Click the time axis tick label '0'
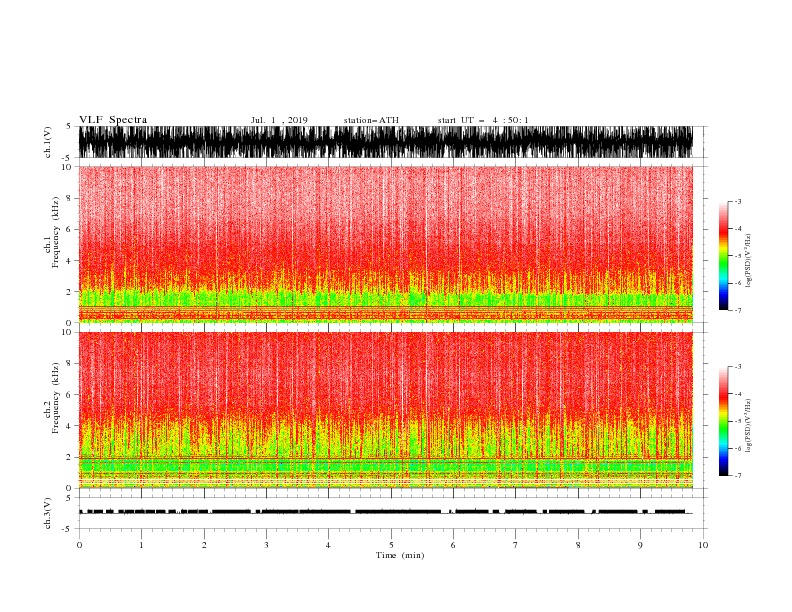Image resolution: width=792 pixels, height=612 pixels. click(x=79, y=545)
